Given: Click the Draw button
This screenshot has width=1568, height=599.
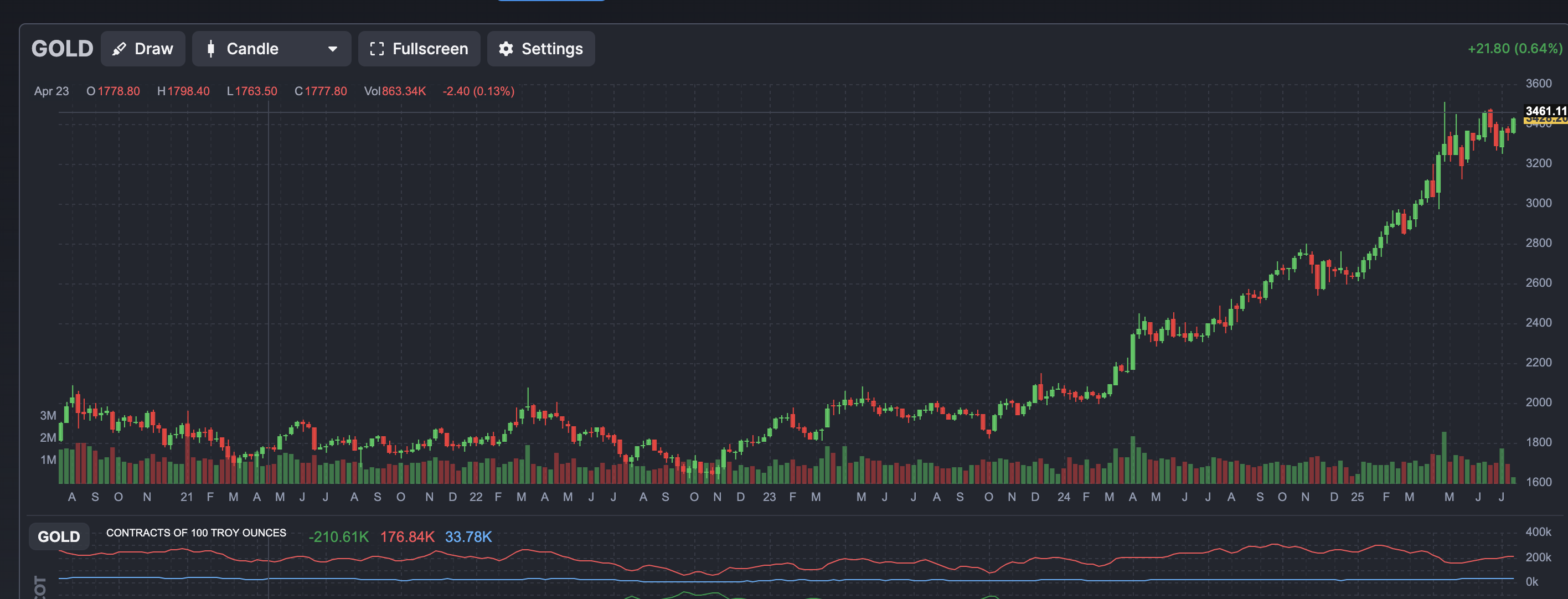Looking at the screenshot, I should pyautogui.click(x=143, y=49).
